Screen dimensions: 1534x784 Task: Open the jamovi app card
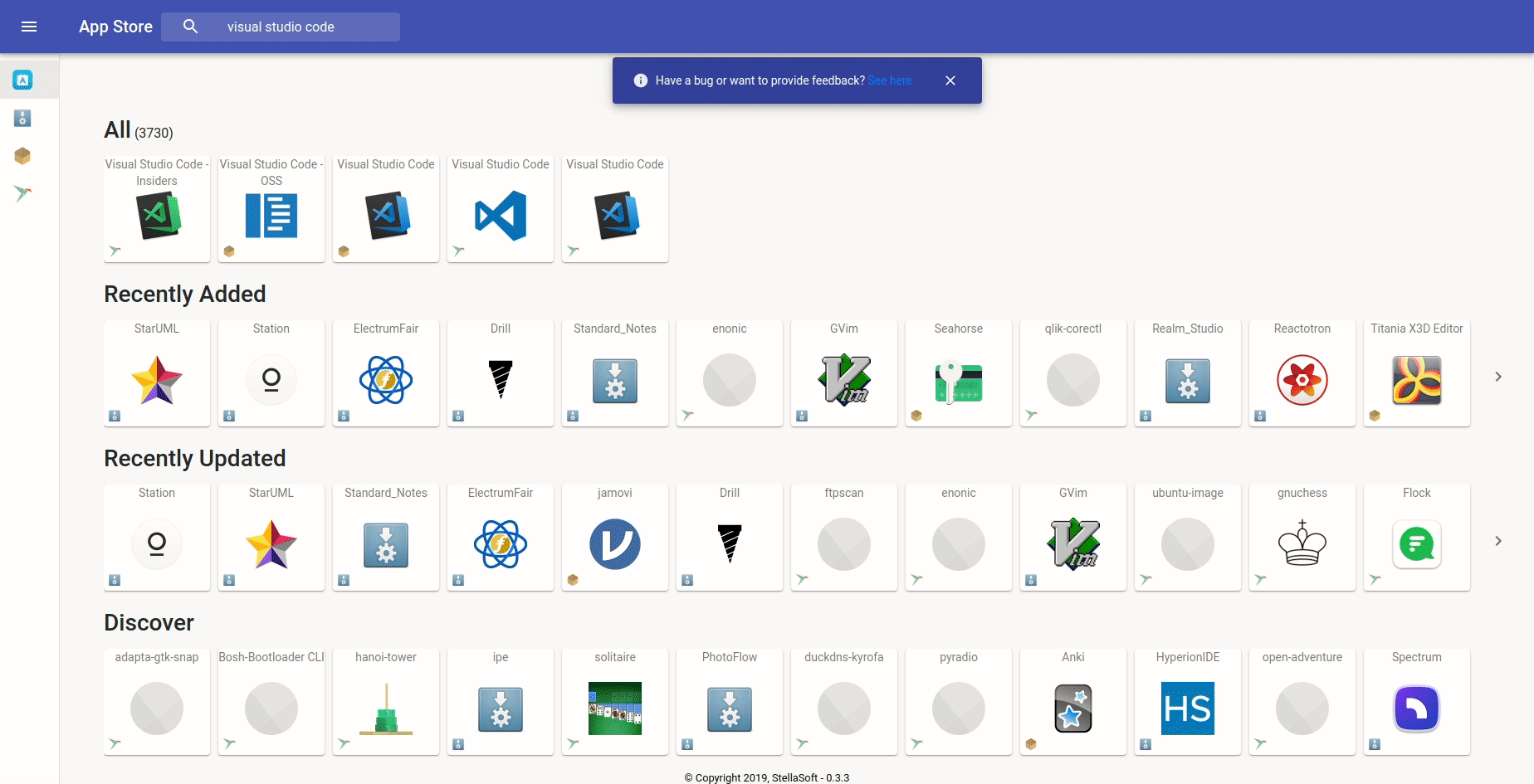click(x=615, y=538)
